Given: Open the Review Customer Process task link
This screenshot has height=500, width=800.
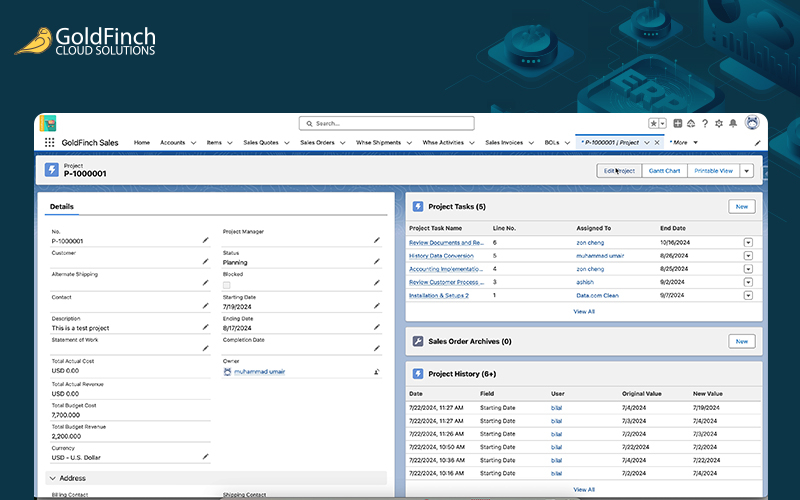Looking at the screenshot, I should 446,282.
